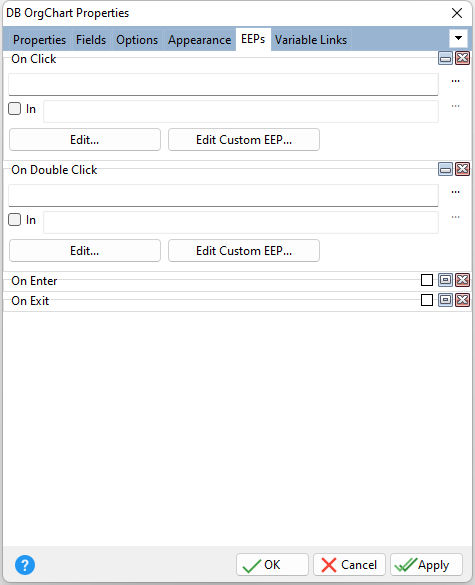Expand the On Exit section
The width and height of the screenshot is (475, 585).
click(445, 300)
